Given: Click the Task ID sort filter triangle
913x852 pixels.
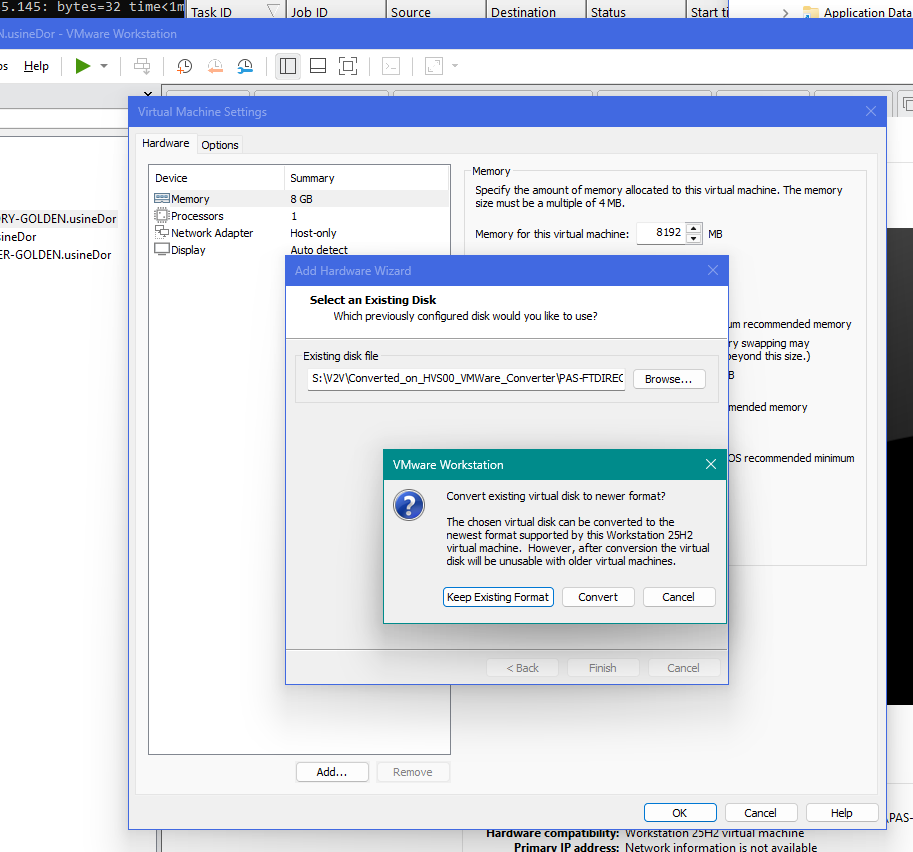Looking at the screenshot, I should [273, 11].
